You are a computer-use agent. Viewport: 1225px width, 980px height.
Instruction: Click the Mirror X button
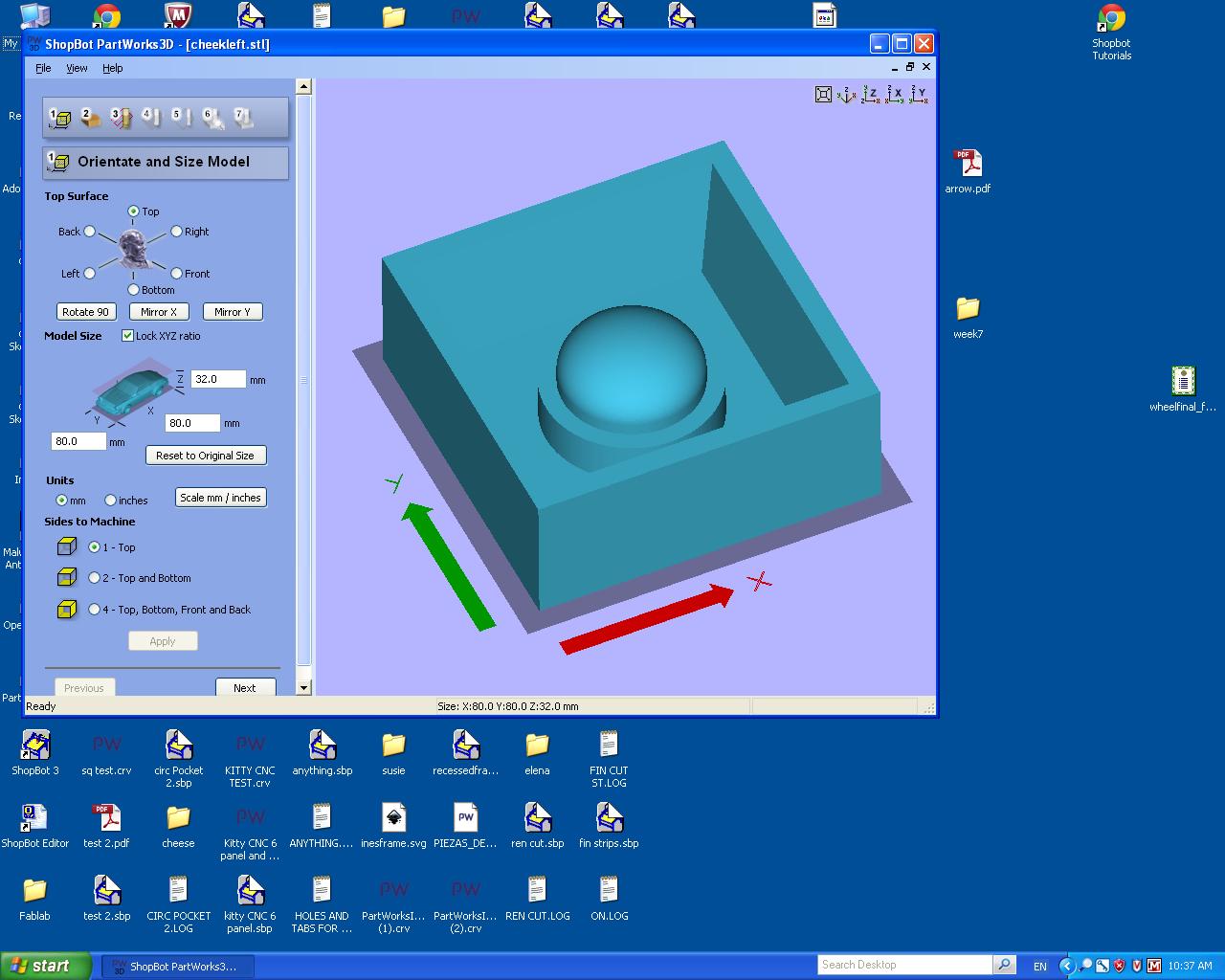click(159, 312)
